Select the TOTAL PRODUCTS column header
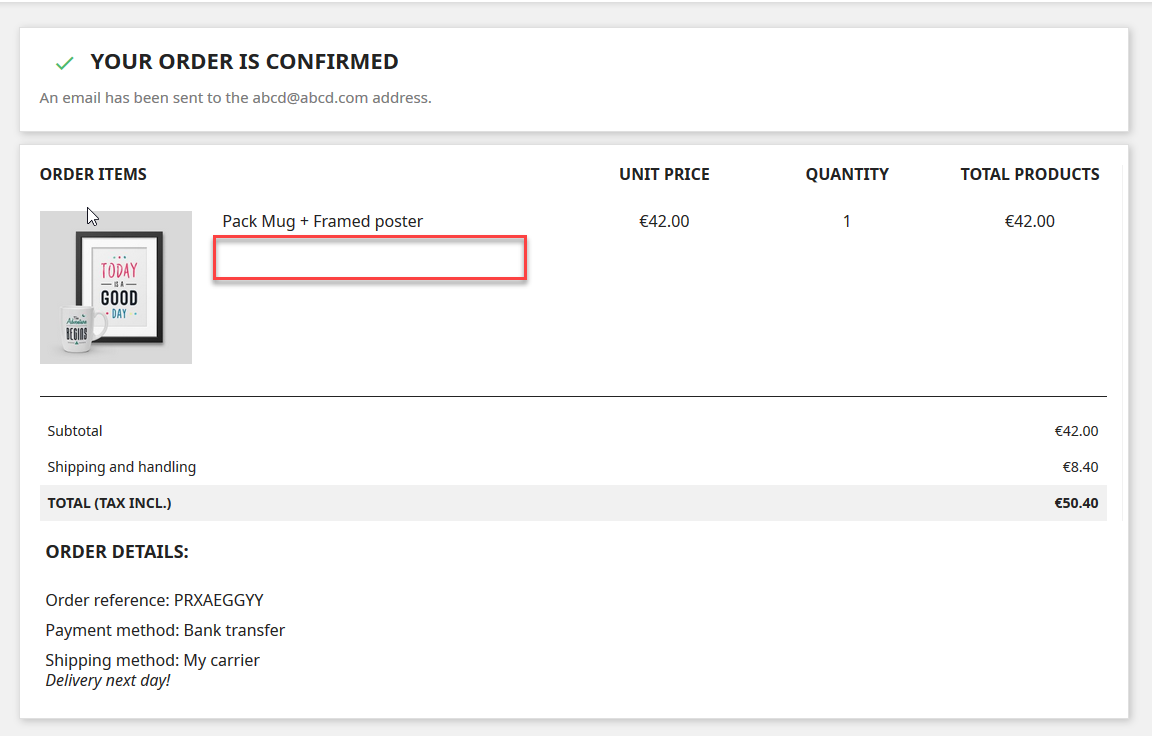The height and width of the screenshot is (736, 1152). click(x=1030, y=174)
